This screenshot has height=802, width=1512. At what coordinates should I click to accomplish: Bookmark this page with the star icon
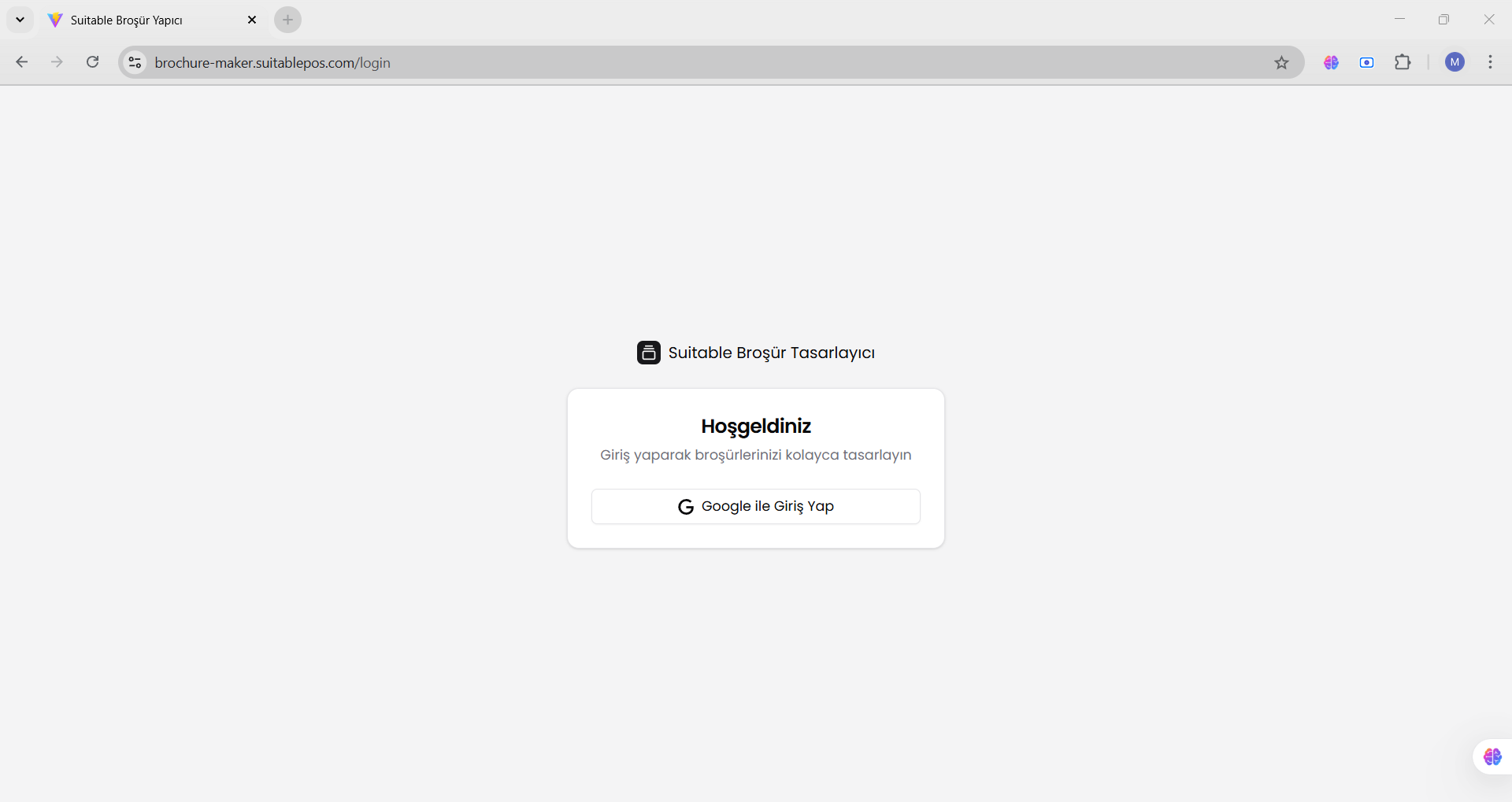click(1282, 62)
